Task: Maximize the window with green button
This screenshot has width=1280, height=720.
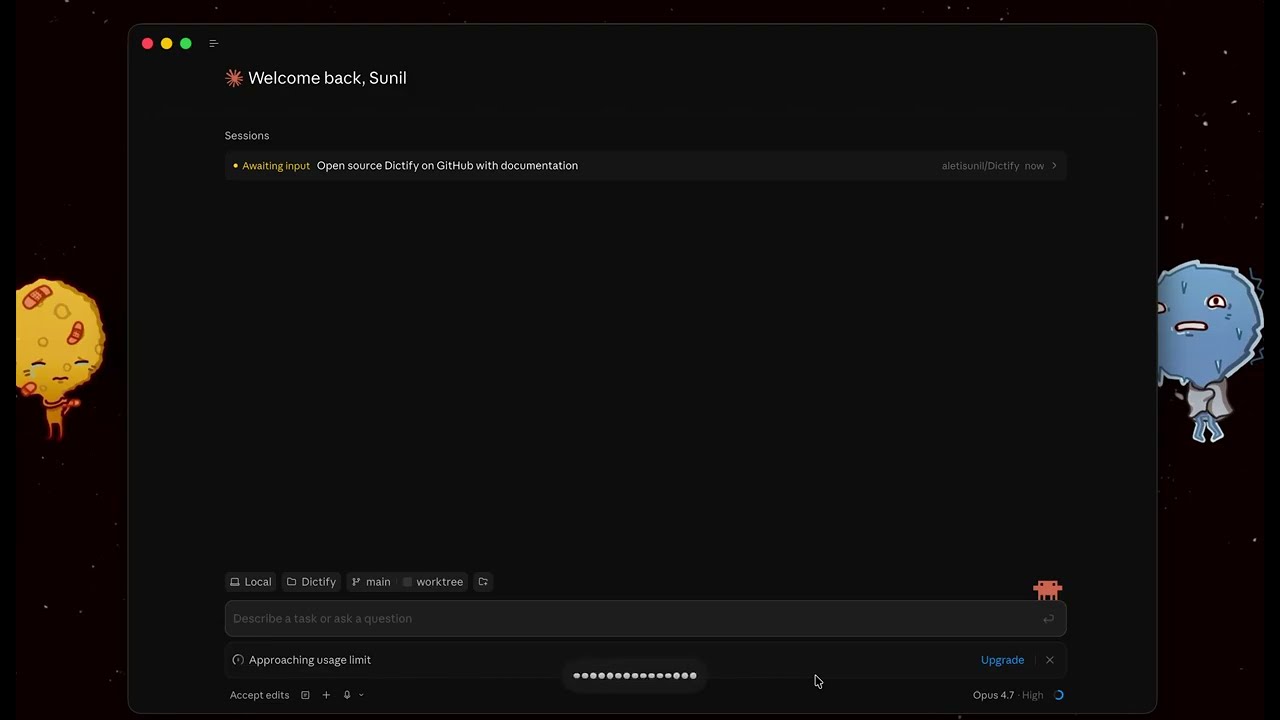Action: point(185,43)
